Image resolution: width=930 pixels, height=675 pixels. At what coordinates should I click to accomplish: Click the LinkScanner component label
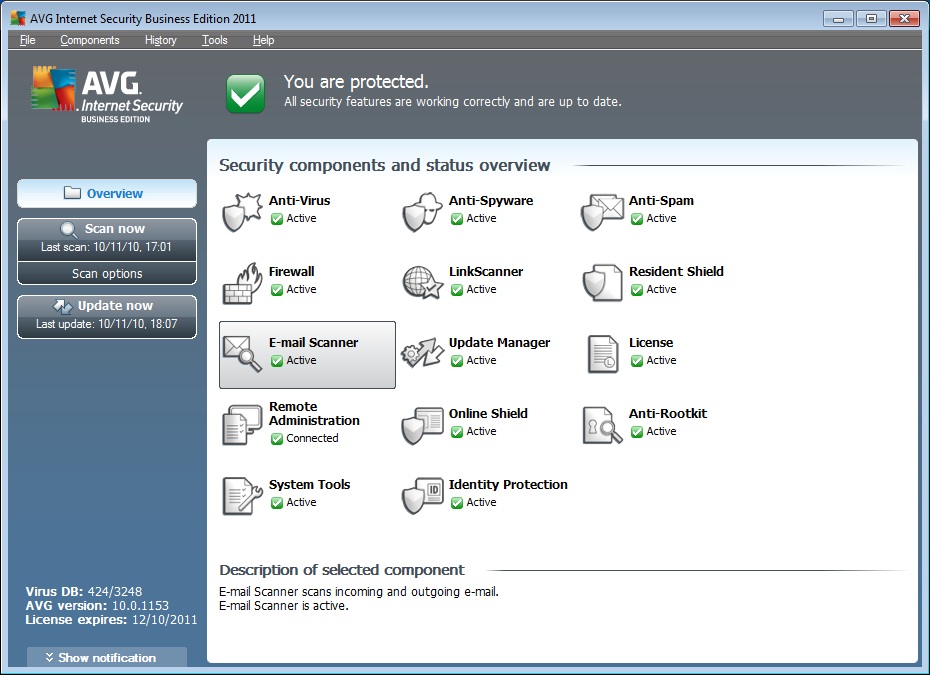click(x=486, y=272)
